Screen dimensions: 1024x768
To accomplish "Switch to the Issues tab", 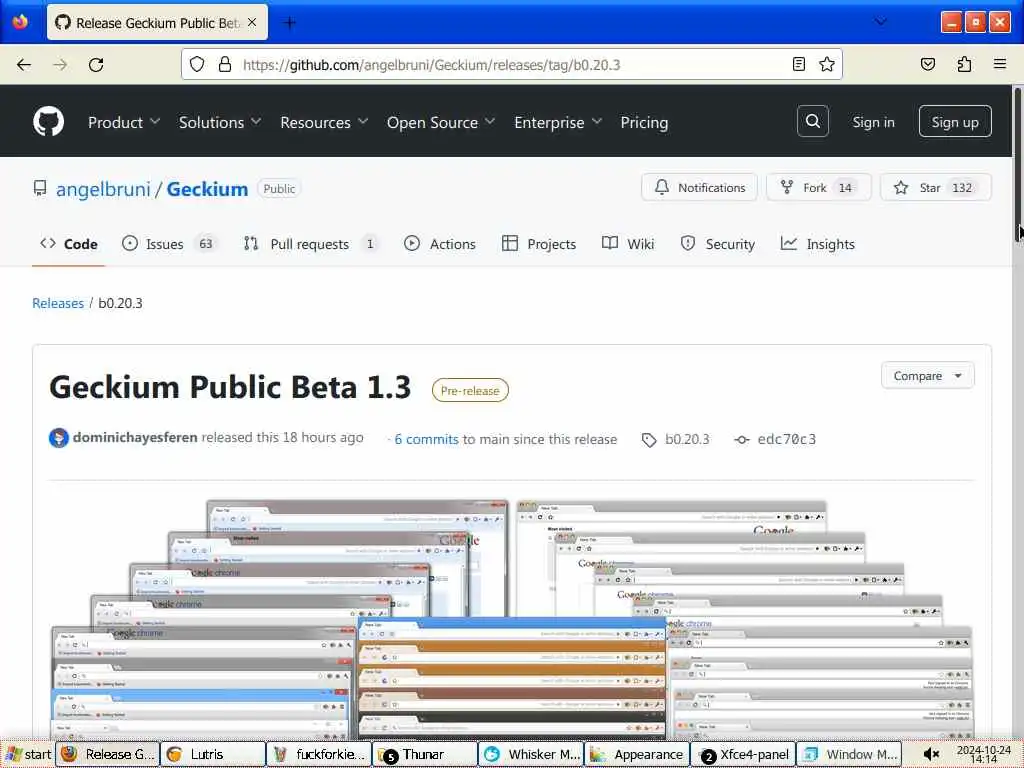I will (168, 244).
